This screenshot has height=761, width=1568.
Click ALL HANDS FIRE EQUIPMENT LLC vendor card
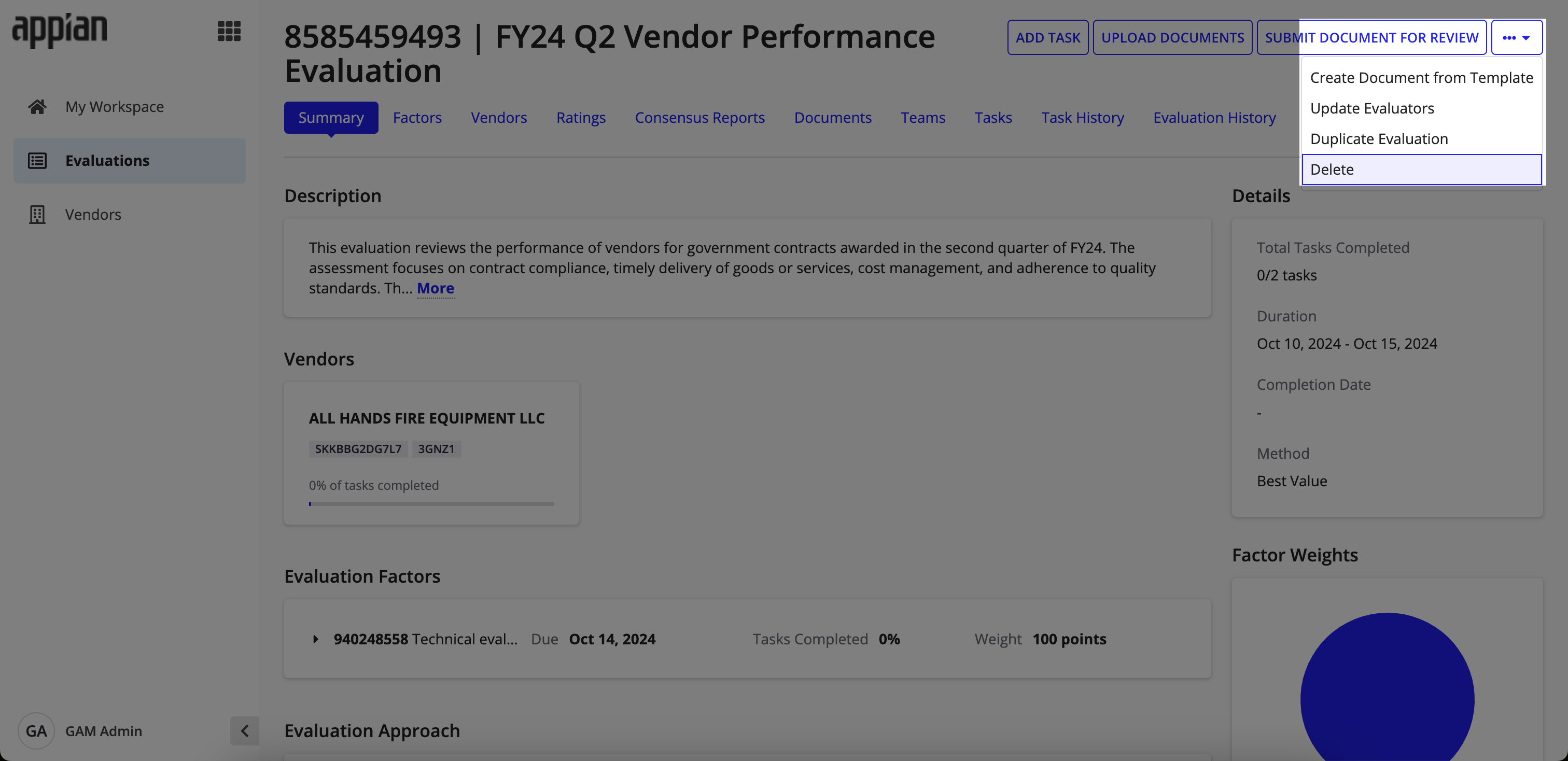coord(431,453)
